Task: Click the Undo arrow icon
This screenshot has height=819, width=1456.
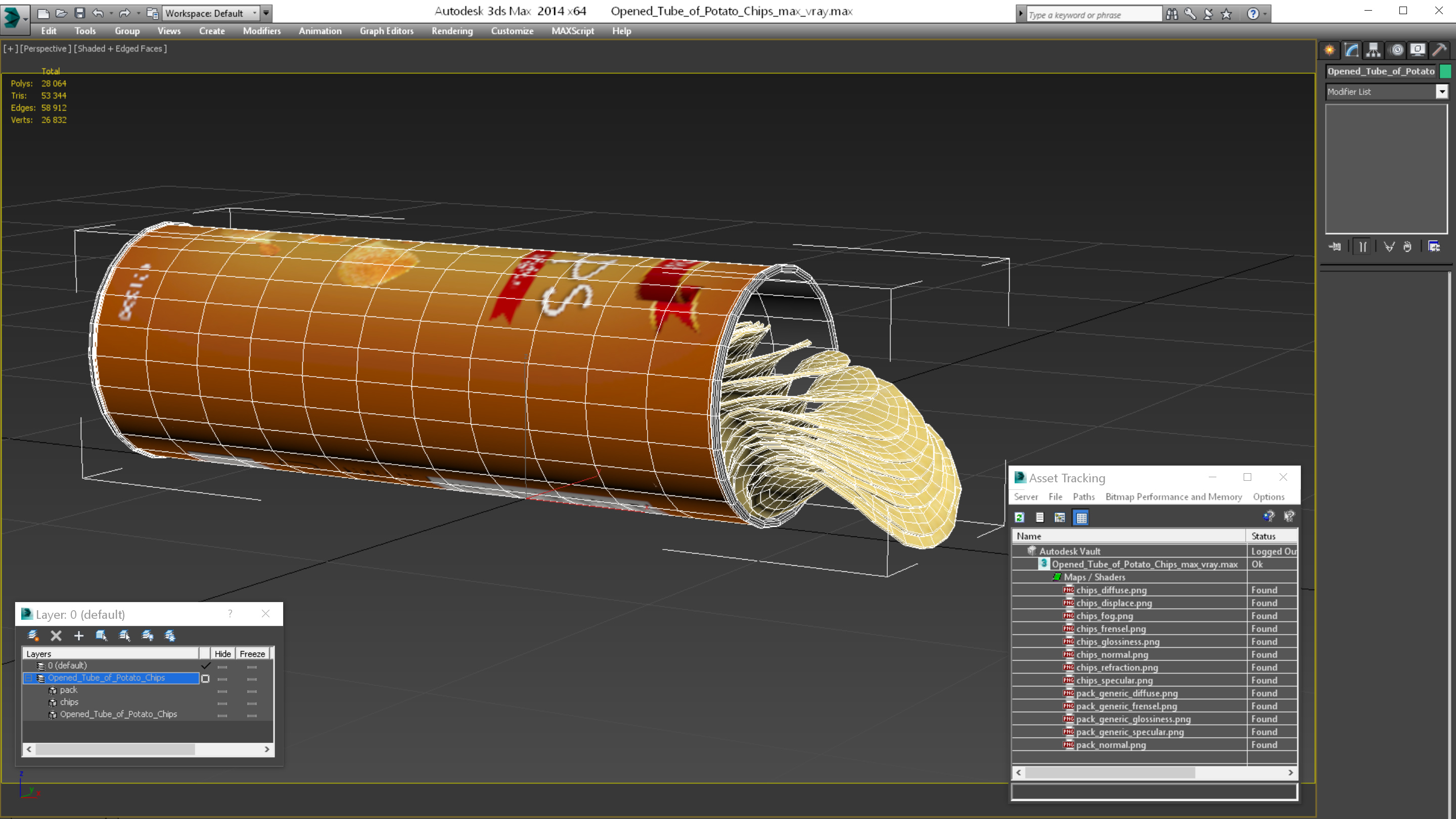Action: tap(98, 13)
